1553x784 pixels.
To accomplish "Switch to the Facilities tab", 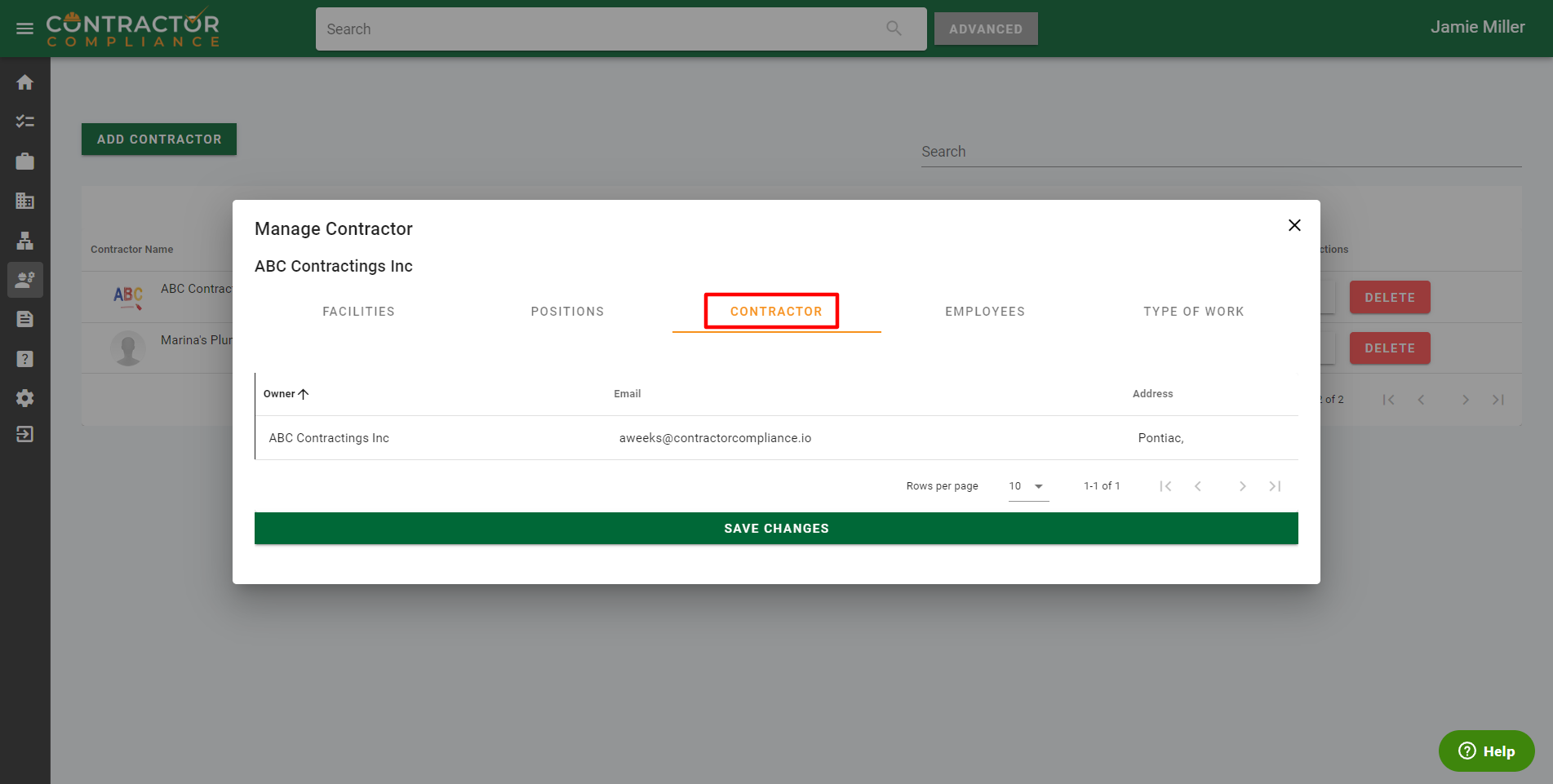I will [358, 312].
